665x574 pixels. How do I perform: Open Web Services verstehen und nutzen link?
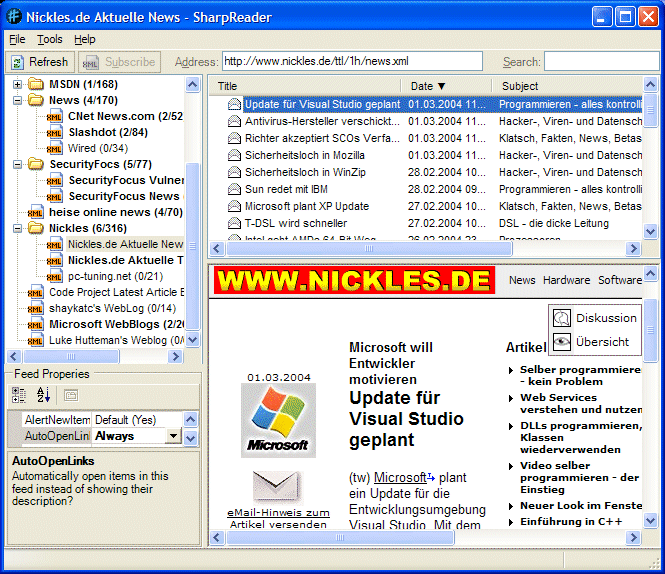click(x=581, y=403)
